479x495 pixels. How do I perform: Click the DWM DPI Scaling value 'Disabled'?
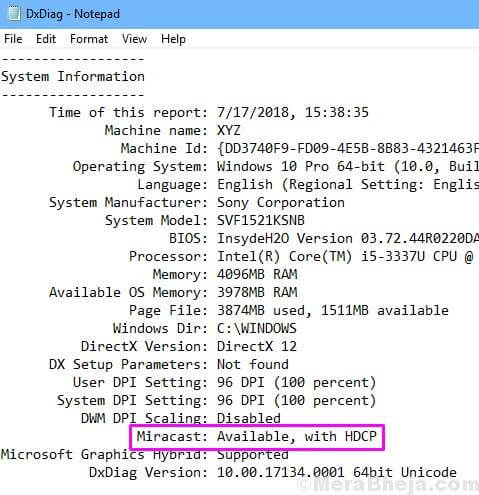tap(249, 419)
